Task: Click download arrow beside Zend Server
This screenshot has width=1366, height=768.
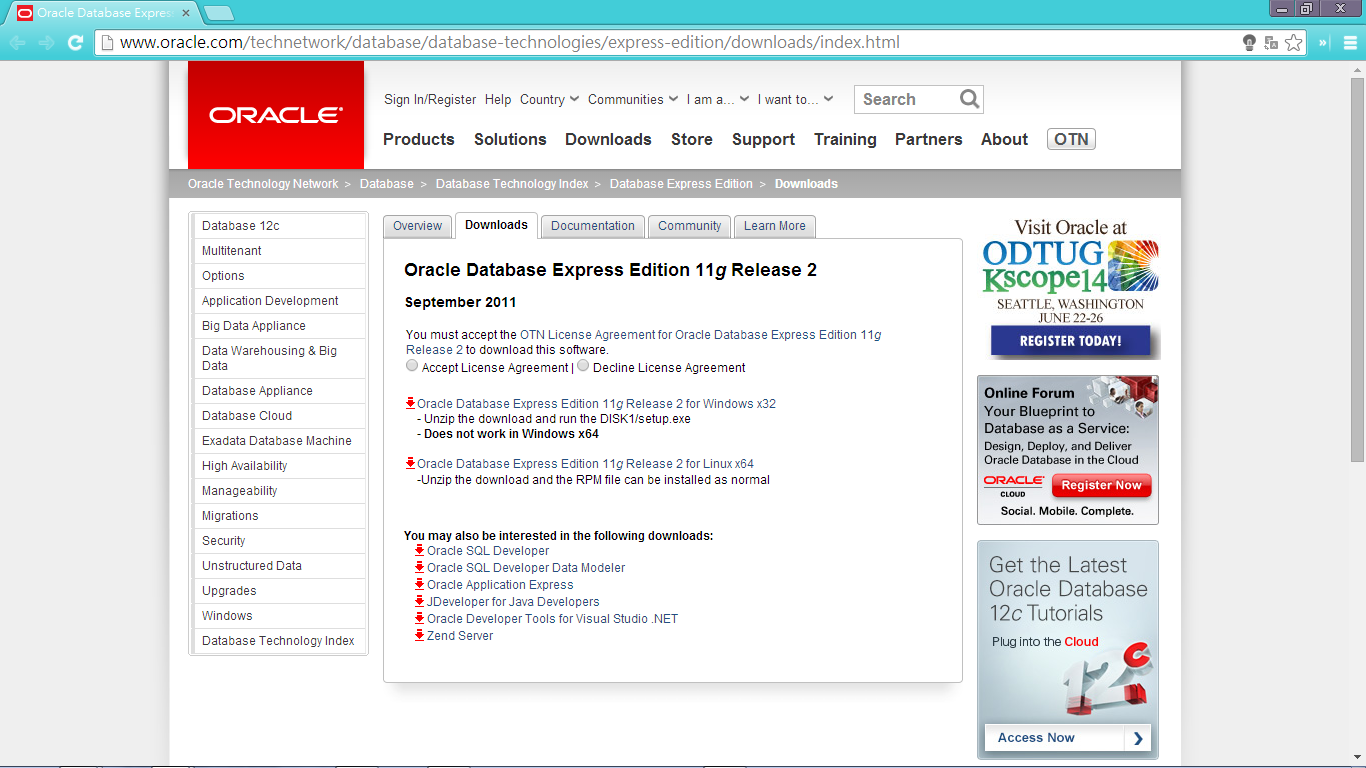Action: pyautogui.click(x=419, y=635)
